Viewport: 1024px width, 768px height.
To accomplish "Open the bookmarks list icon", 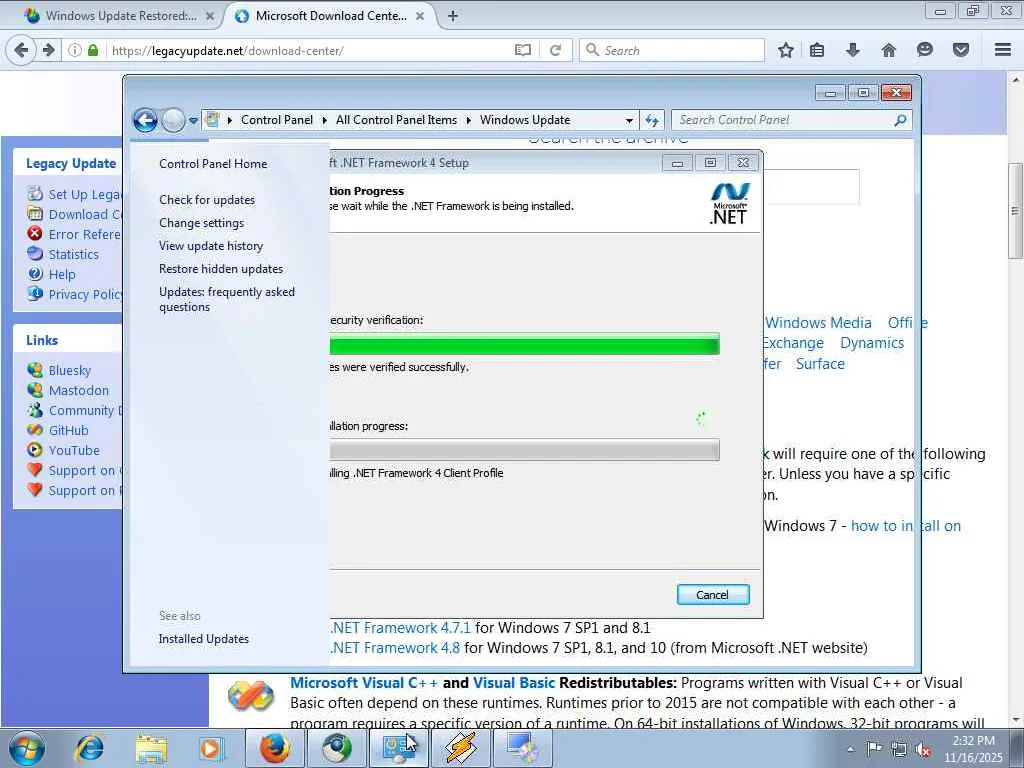I will 817,50.
